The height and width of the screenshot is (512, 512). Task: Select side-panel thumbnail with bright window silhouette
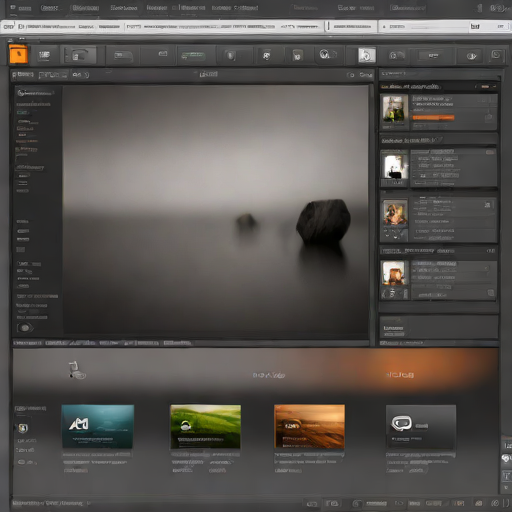[x=395, y=166]
